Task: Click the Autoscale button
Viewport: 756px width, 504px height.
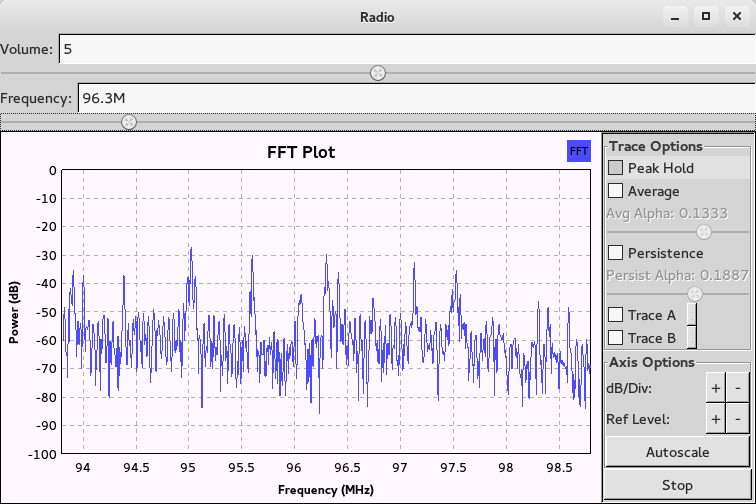Action: point(677,452)
